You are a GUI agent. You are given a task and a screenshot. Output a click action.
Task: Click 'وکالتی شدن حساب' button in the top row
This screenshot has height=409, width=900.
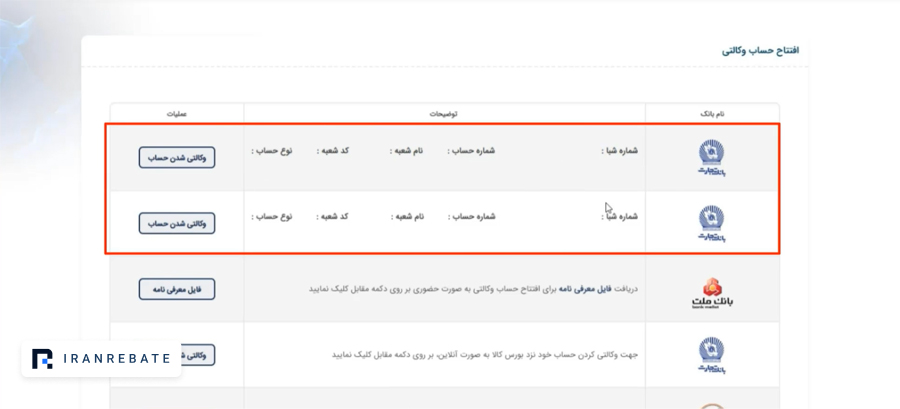[177, 157]
